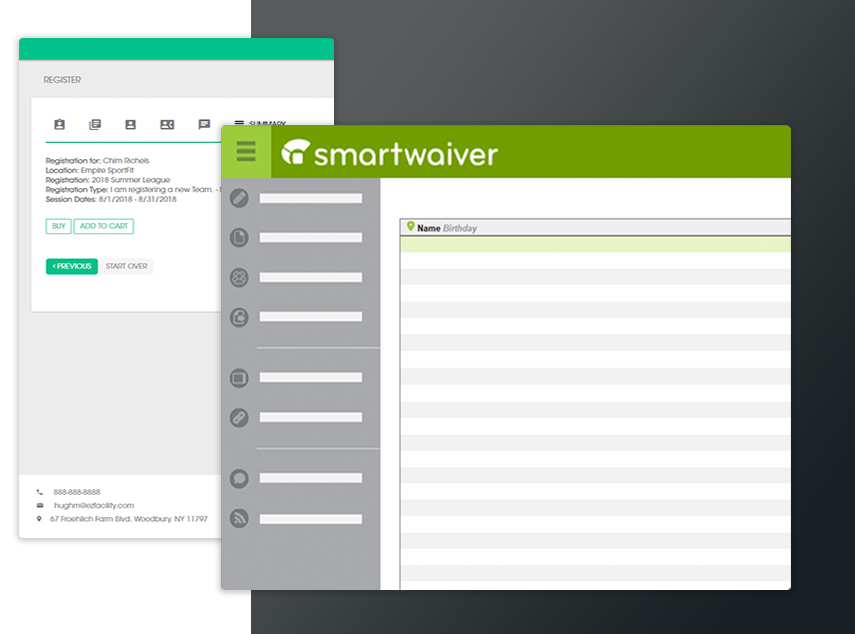Click the pencil edit icon in sidebar
The width and height of the screenshot is (855, 634).
click(239, 198)
